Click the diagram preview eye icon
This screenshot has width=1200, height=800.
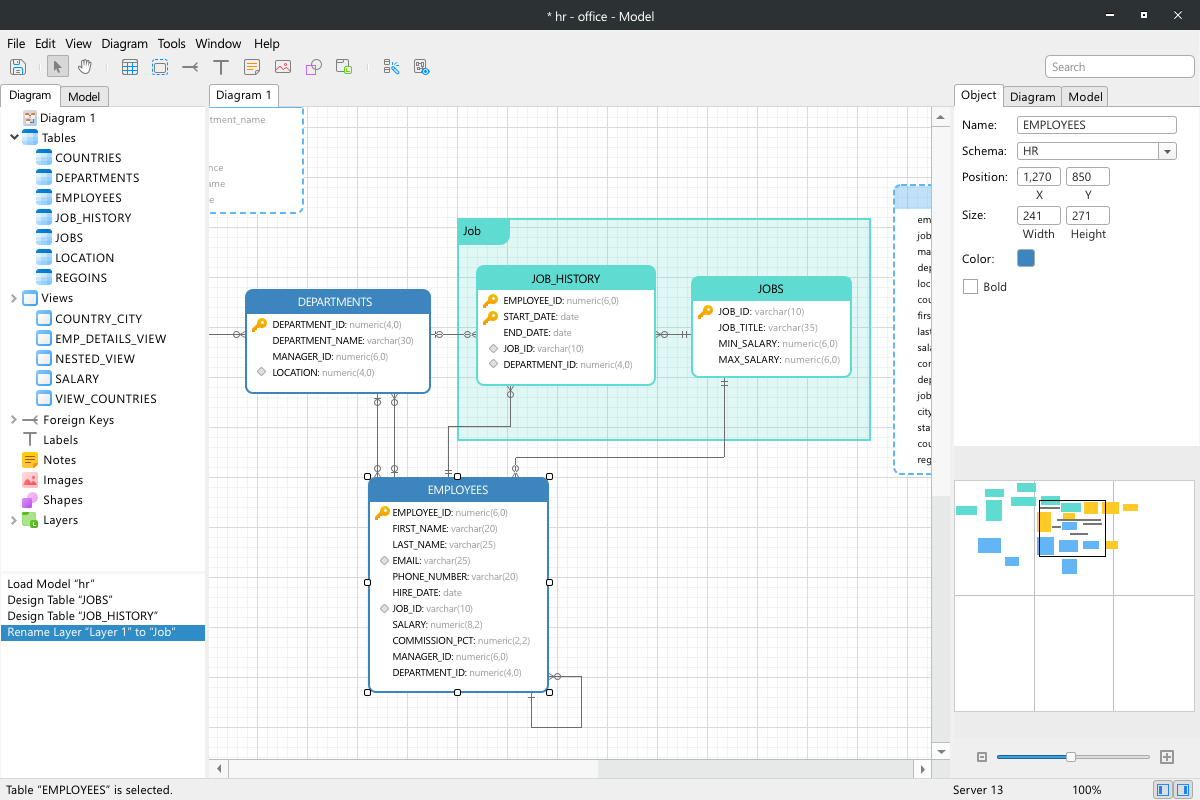coord(422,67)
